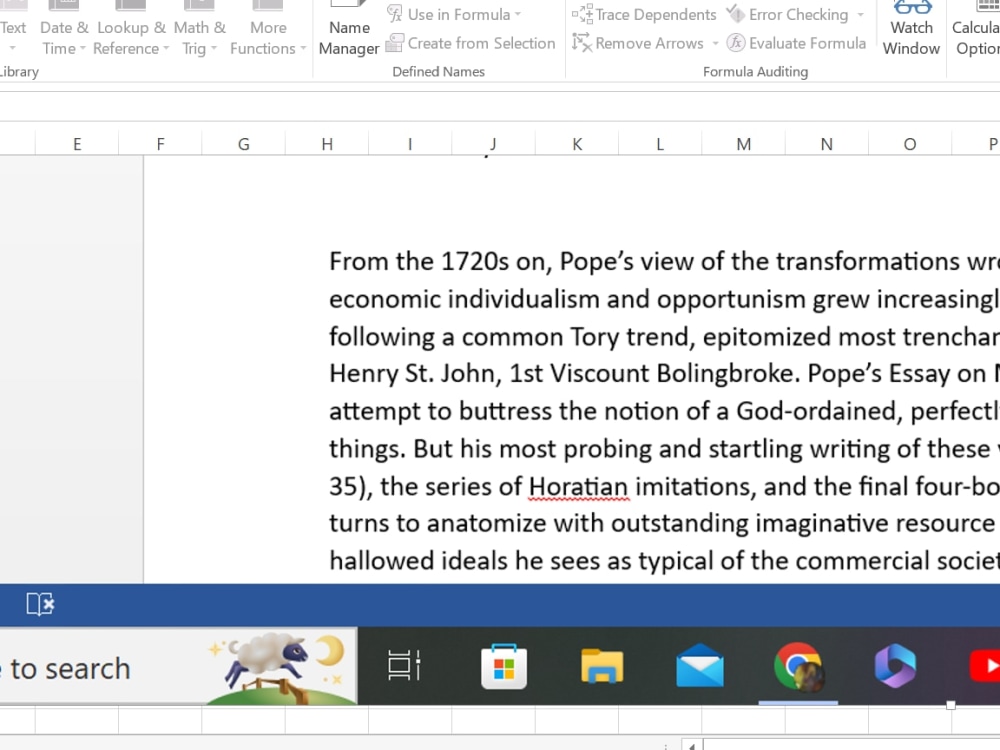Open File Explorer from taskbar
Viewport: 1000px width, 750px height.
coord(602,666)
